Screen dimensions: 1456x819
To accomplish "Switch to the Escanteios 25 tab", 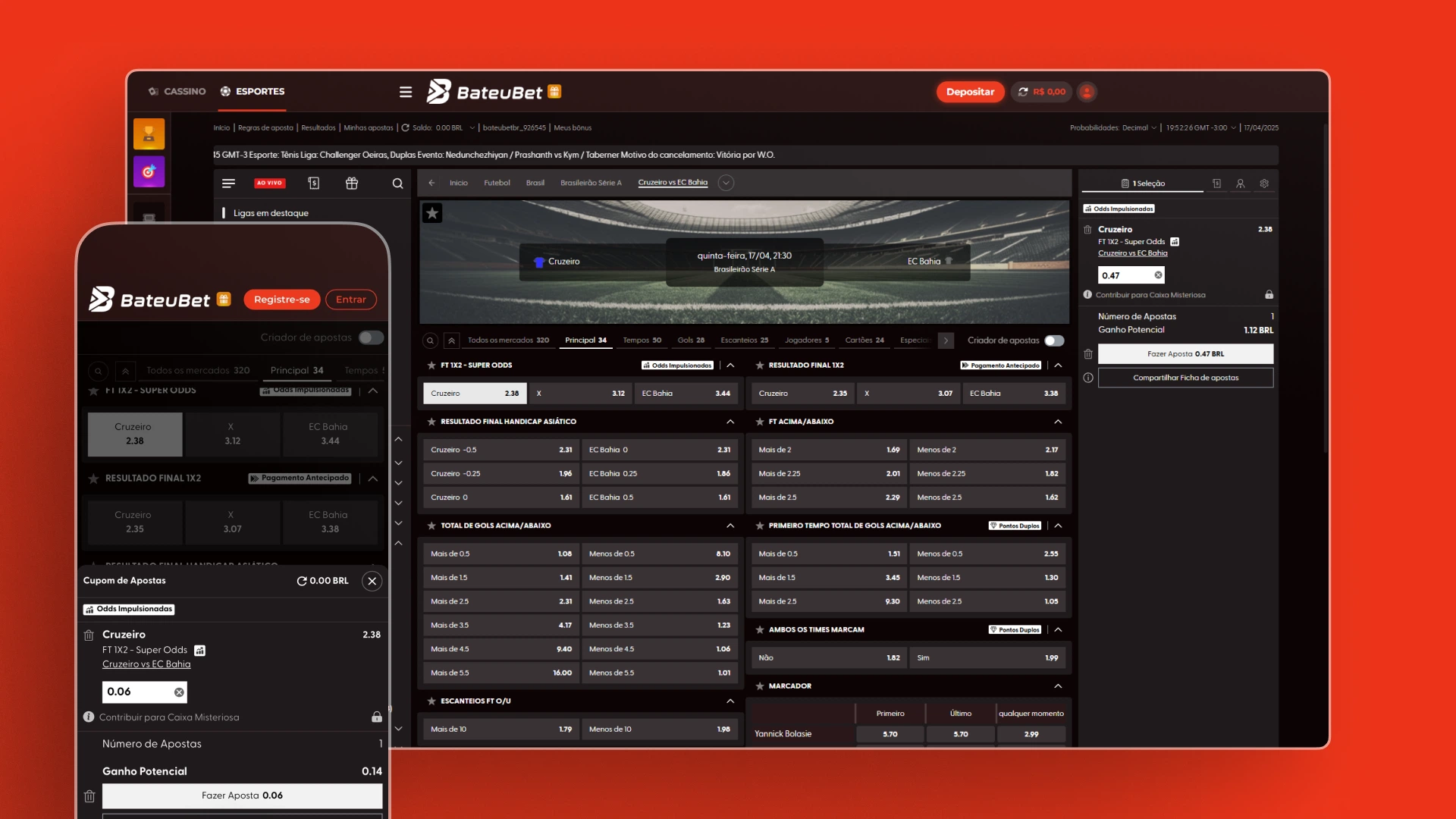I will (744, 340).
